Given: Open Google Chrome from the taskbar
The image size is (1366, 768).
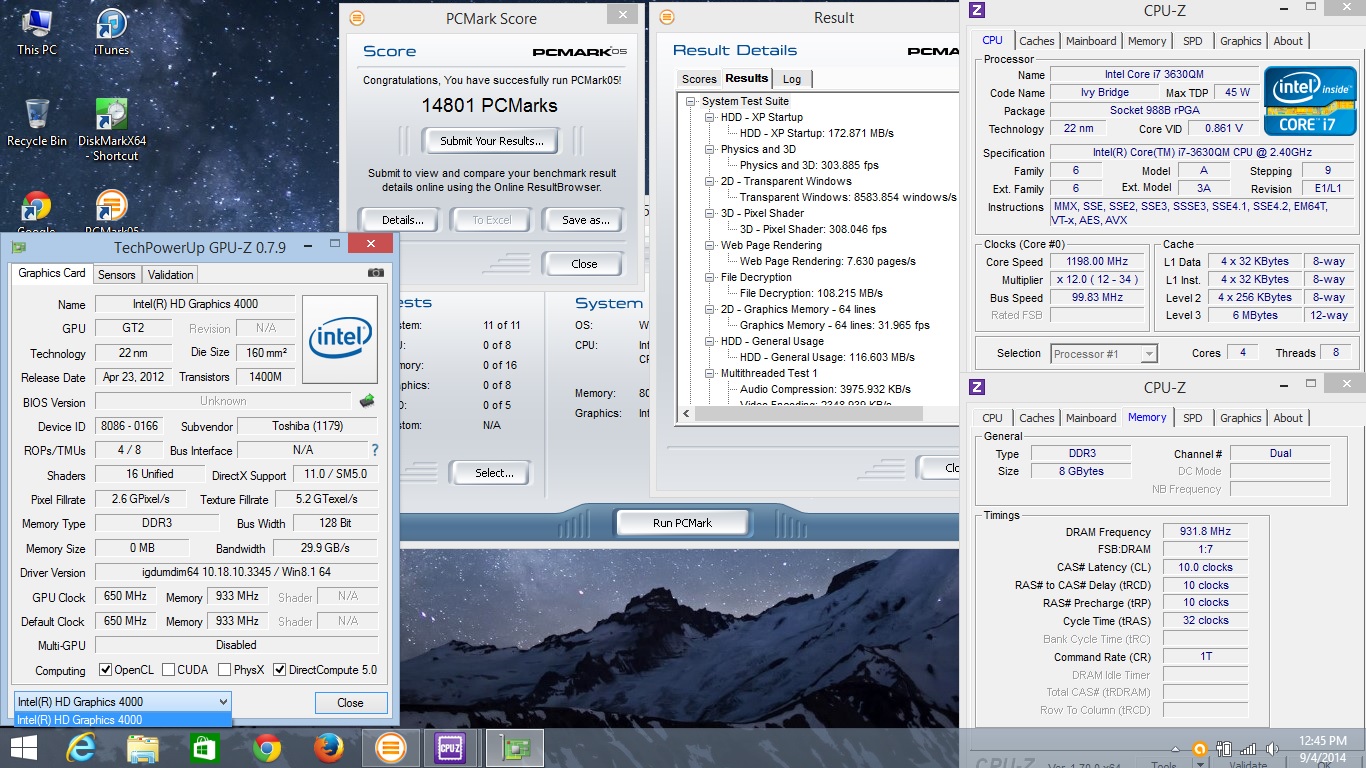Looking at the screenshot, I should (x=267, y=747).
